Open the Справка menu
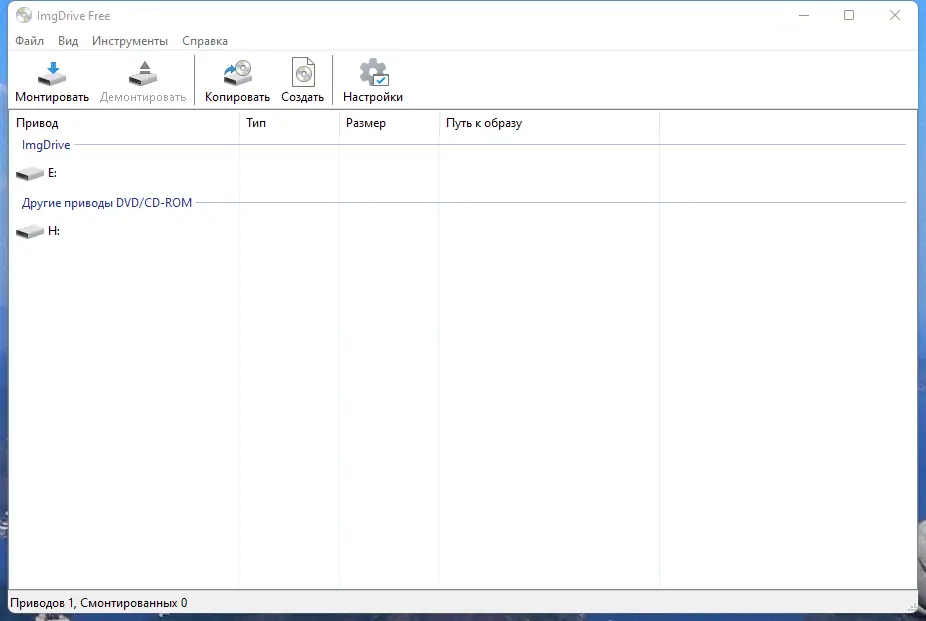Image resolution: width=926 pixels, height=621 pixels. (205, 41)
